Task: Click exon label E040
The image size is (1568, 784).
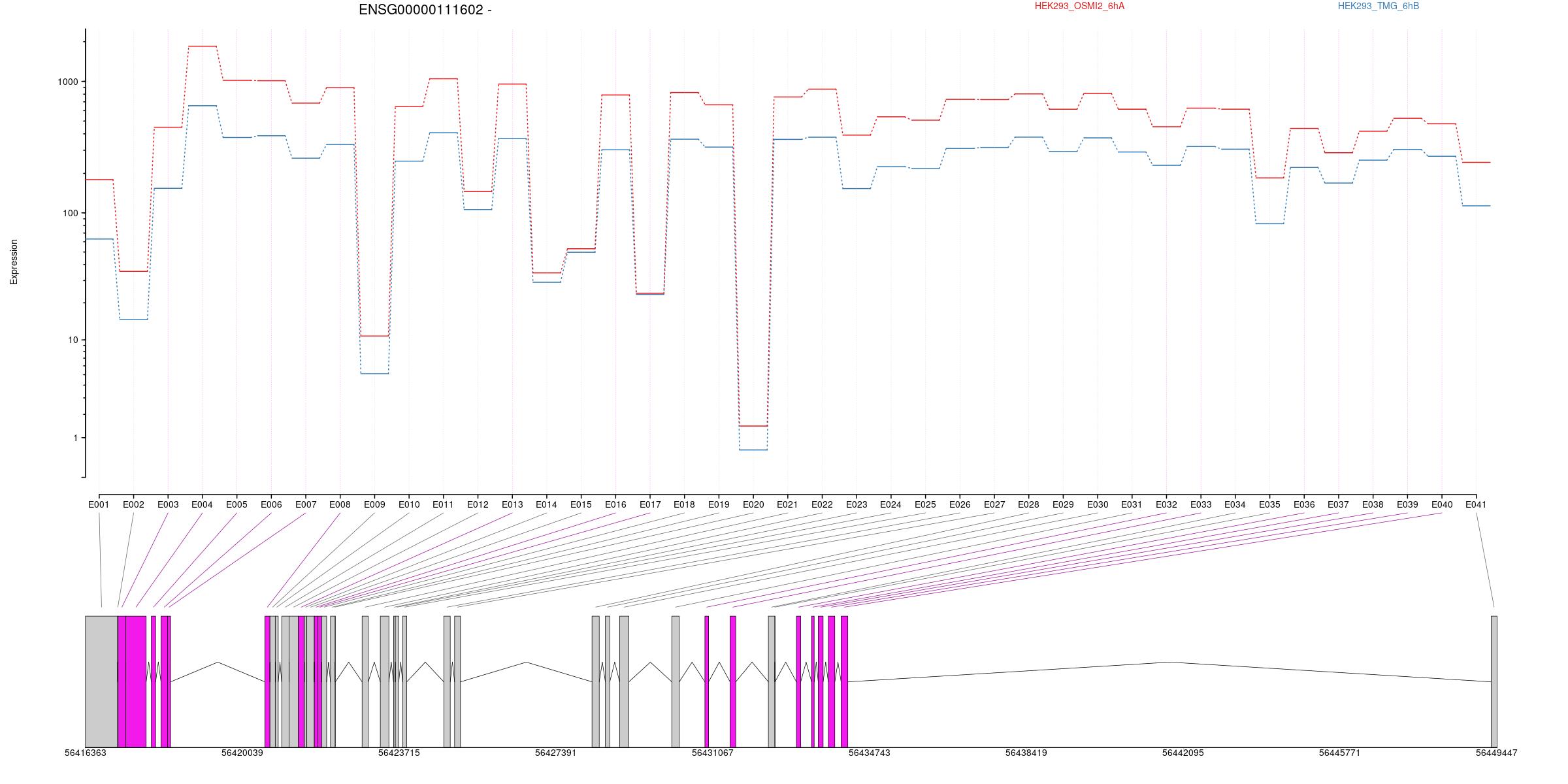Action: pos(1442,504)
